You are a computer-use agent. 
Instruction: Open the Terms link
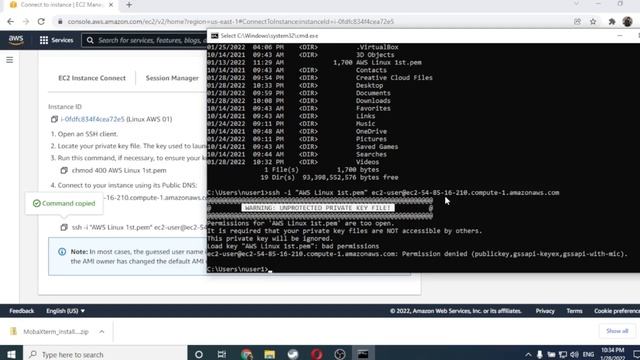pyautogui.click(x=574, y=311)
